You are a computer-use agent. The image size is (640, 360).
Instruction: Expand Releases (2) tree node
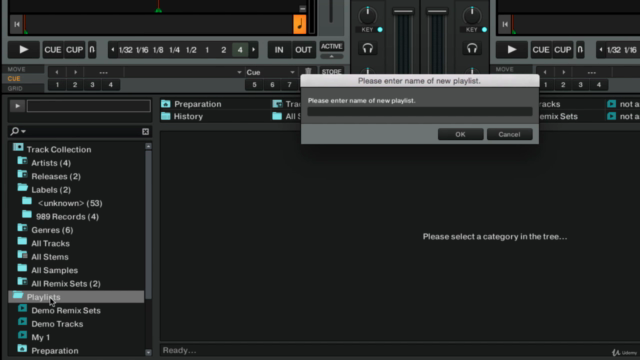click(x=22, y=175)
